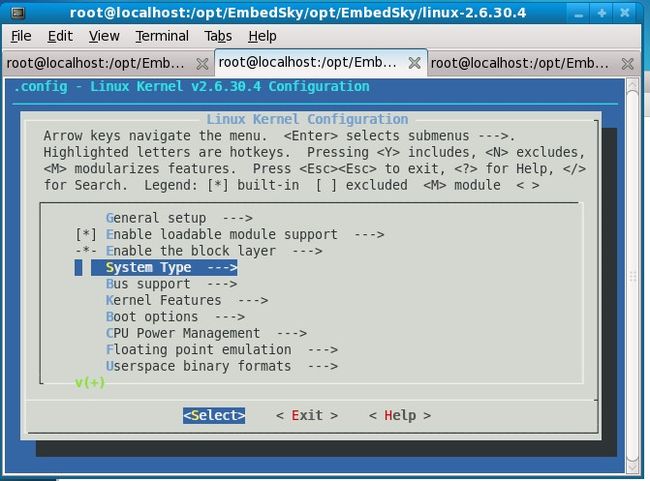
Task: Click the <Select> button
Action: pos(214,415)
